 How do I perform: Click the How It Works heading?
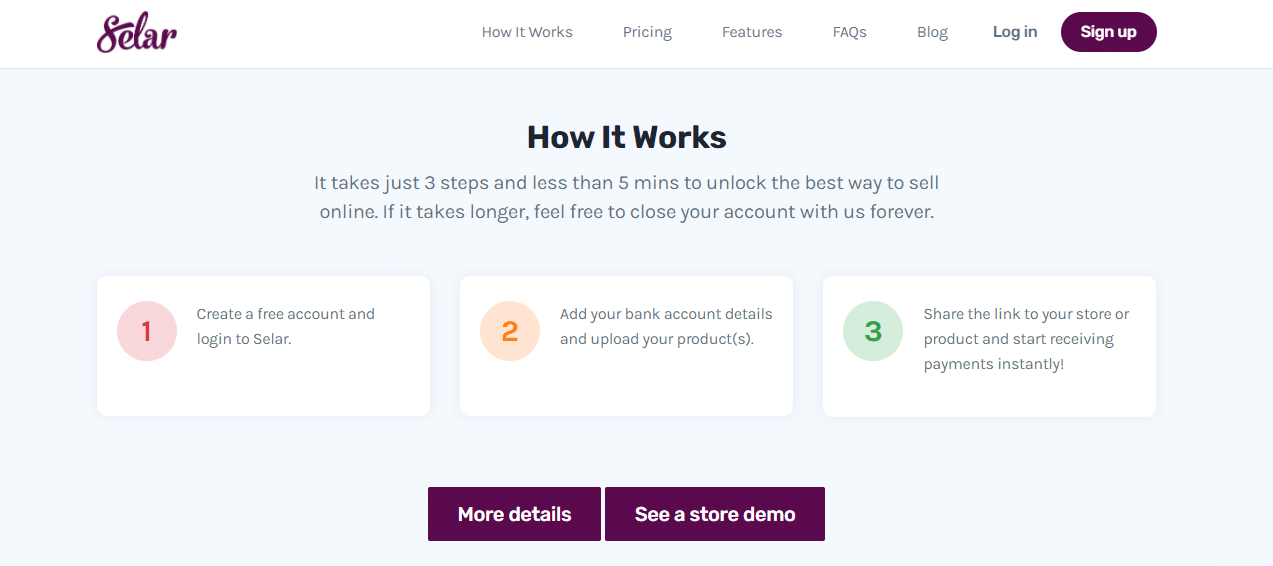pyautogui.click(x=627, y=136)
